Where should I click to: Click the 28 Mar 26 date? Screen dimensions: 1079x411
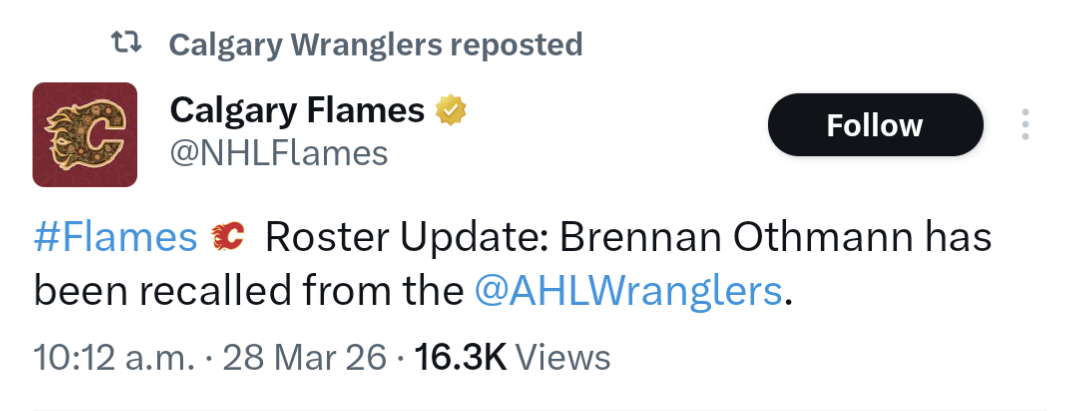coord(304,357)
